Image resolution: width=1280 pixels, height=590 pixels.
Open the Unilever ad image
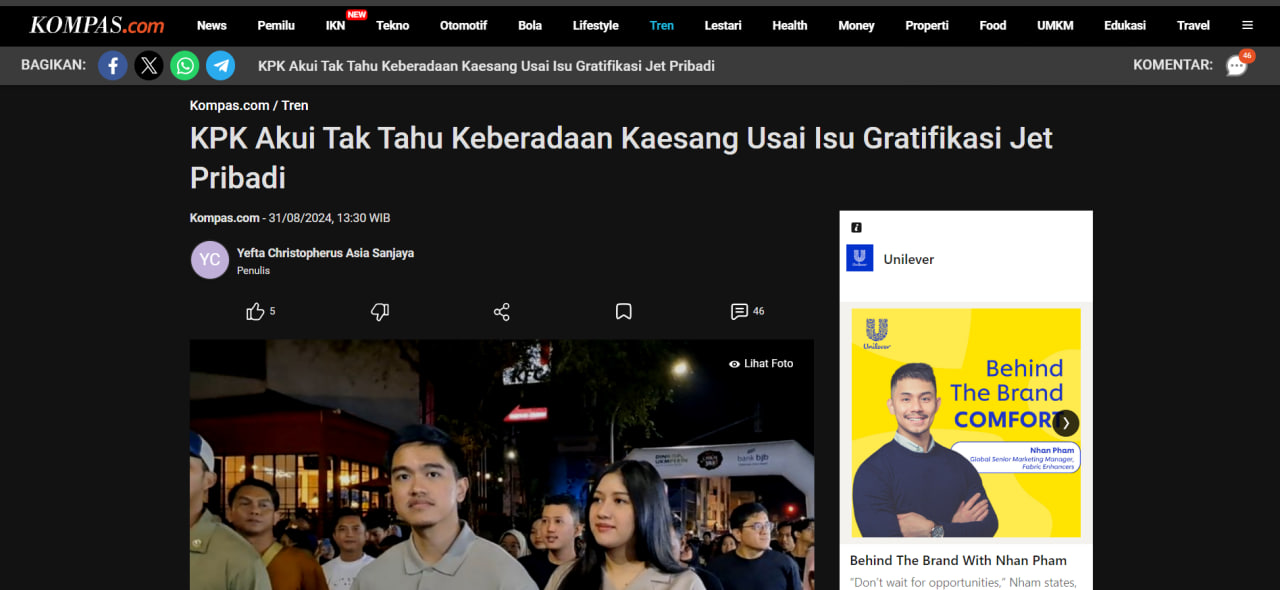965,422
